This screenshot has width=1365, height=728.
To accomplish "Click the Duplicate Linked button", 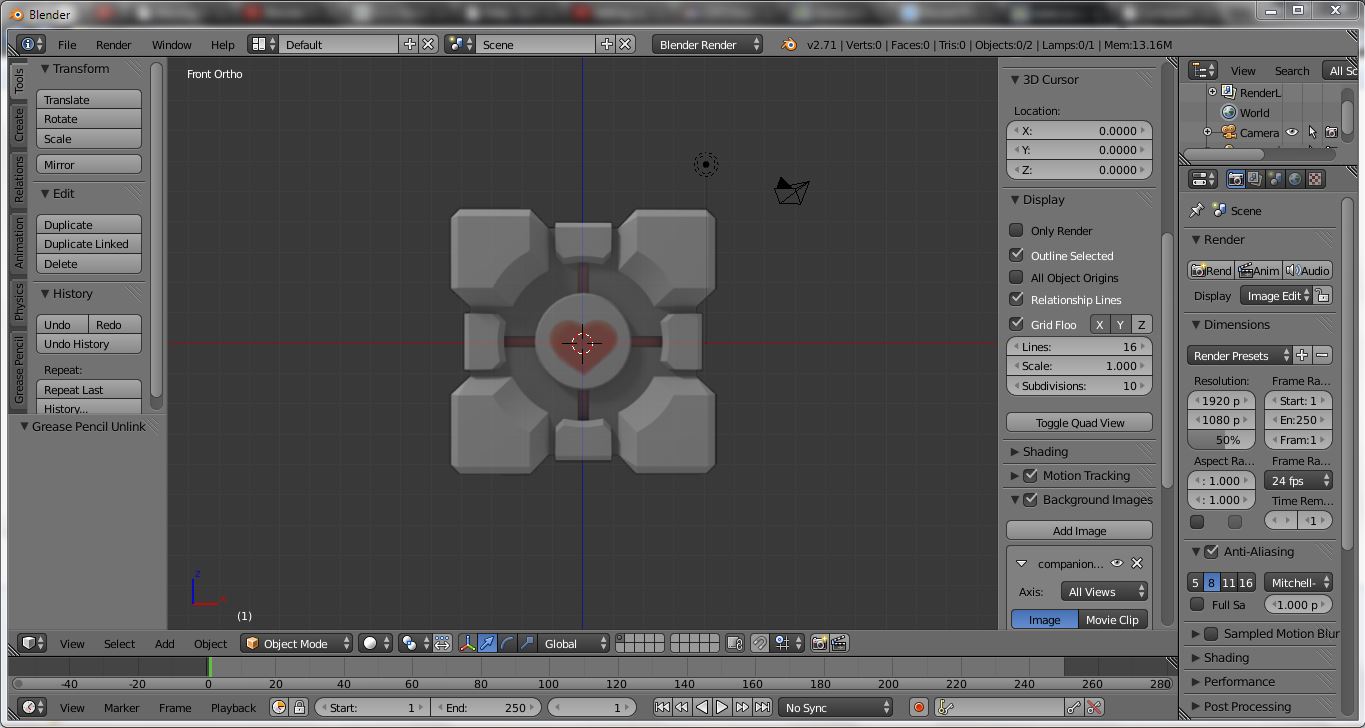I will click(89, 244).
